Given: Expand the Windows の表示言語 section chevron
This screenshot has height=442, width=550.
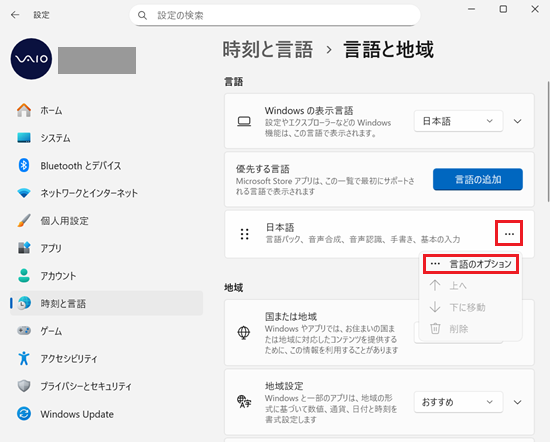Looking at the screenshot, I should 517,121.
